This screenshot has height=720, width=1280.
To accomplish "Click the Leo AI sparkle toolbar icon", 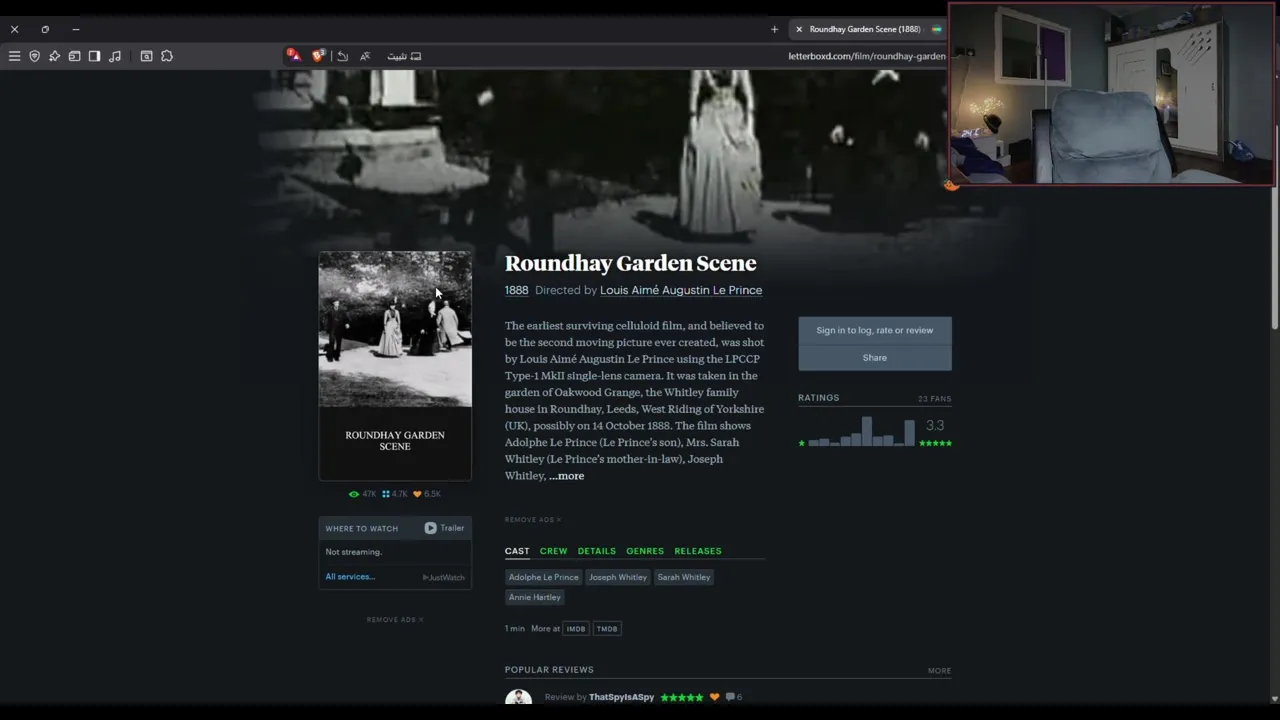I will [x=54, y=56].
